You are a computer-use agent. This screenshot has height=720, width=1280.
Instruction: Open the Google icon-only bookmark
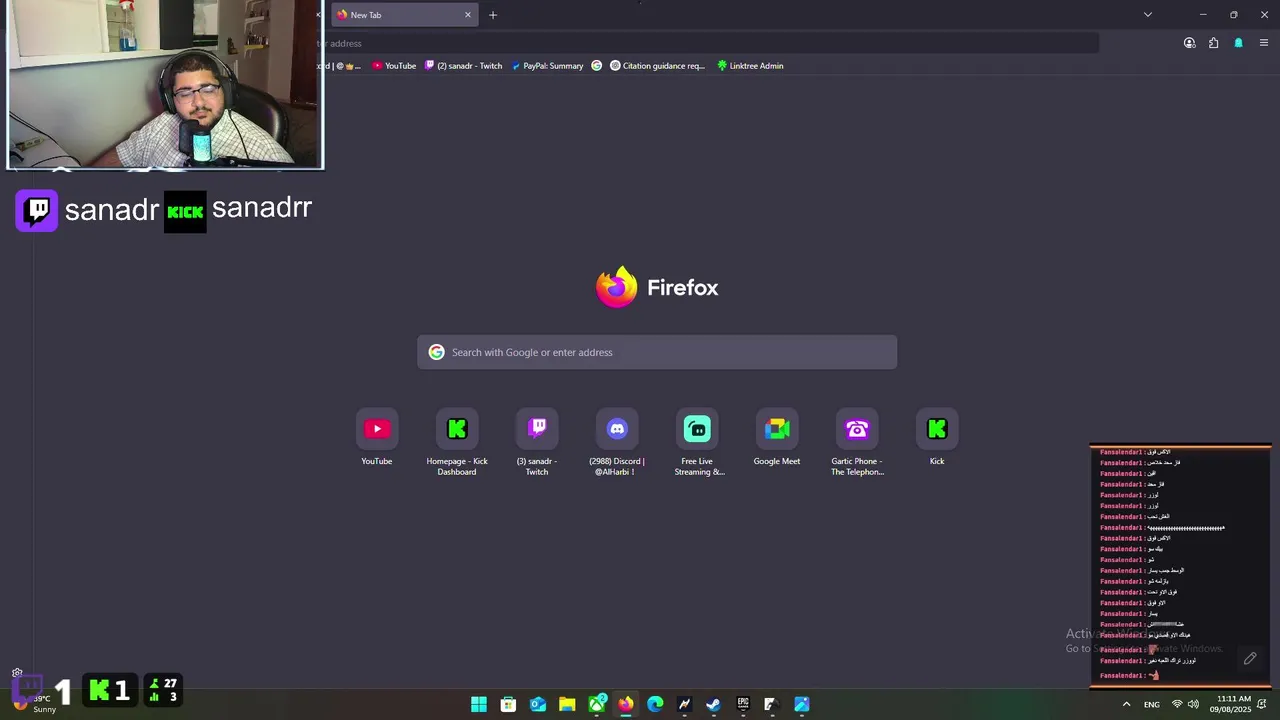click(x=597, y=66)
